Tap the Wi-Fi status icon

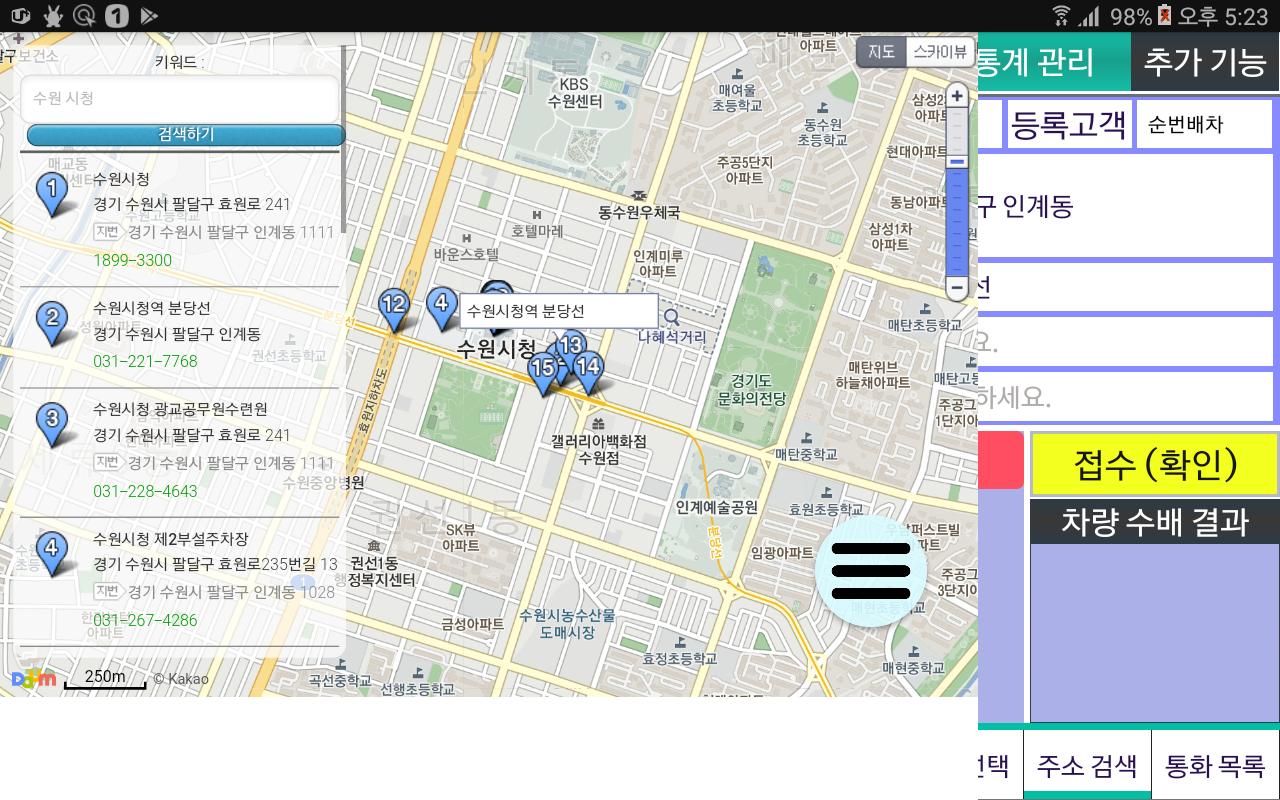pyautogui.click(x=1061, y=16)
